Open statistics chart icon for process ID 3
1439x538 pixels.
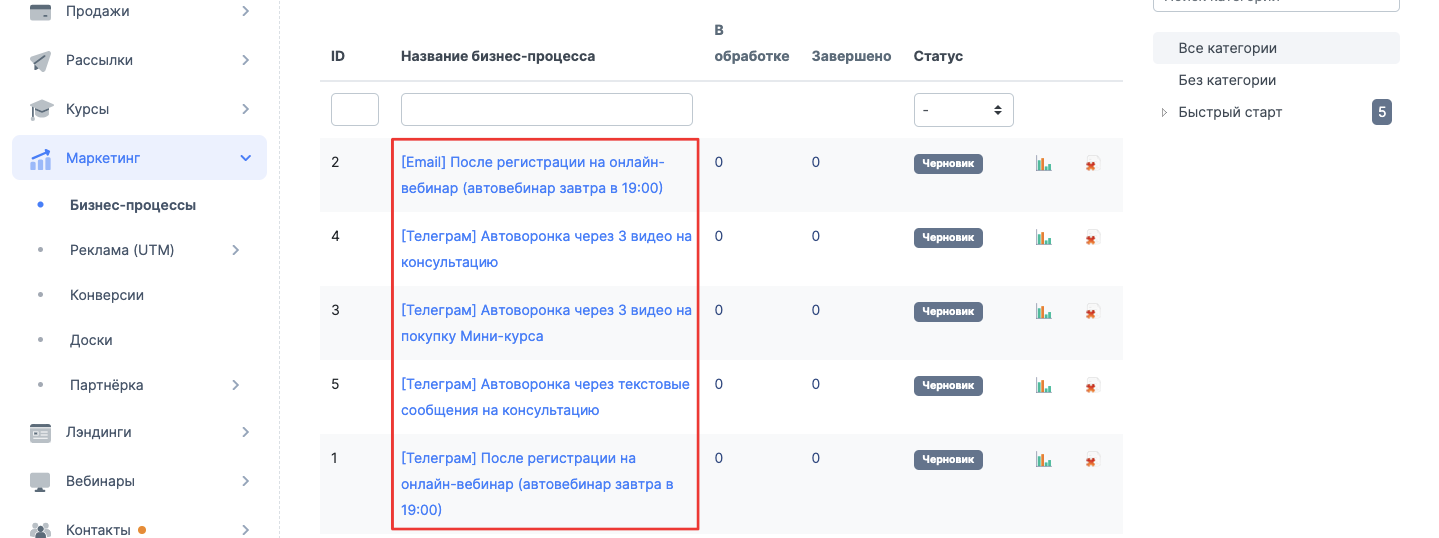1044,312
